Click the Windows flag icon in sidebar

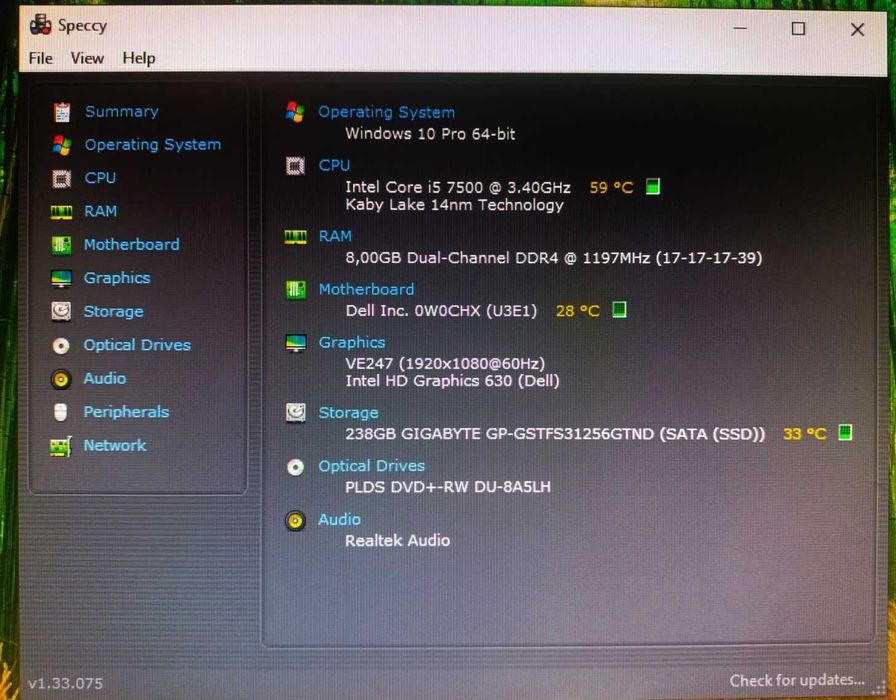(62, 145)
